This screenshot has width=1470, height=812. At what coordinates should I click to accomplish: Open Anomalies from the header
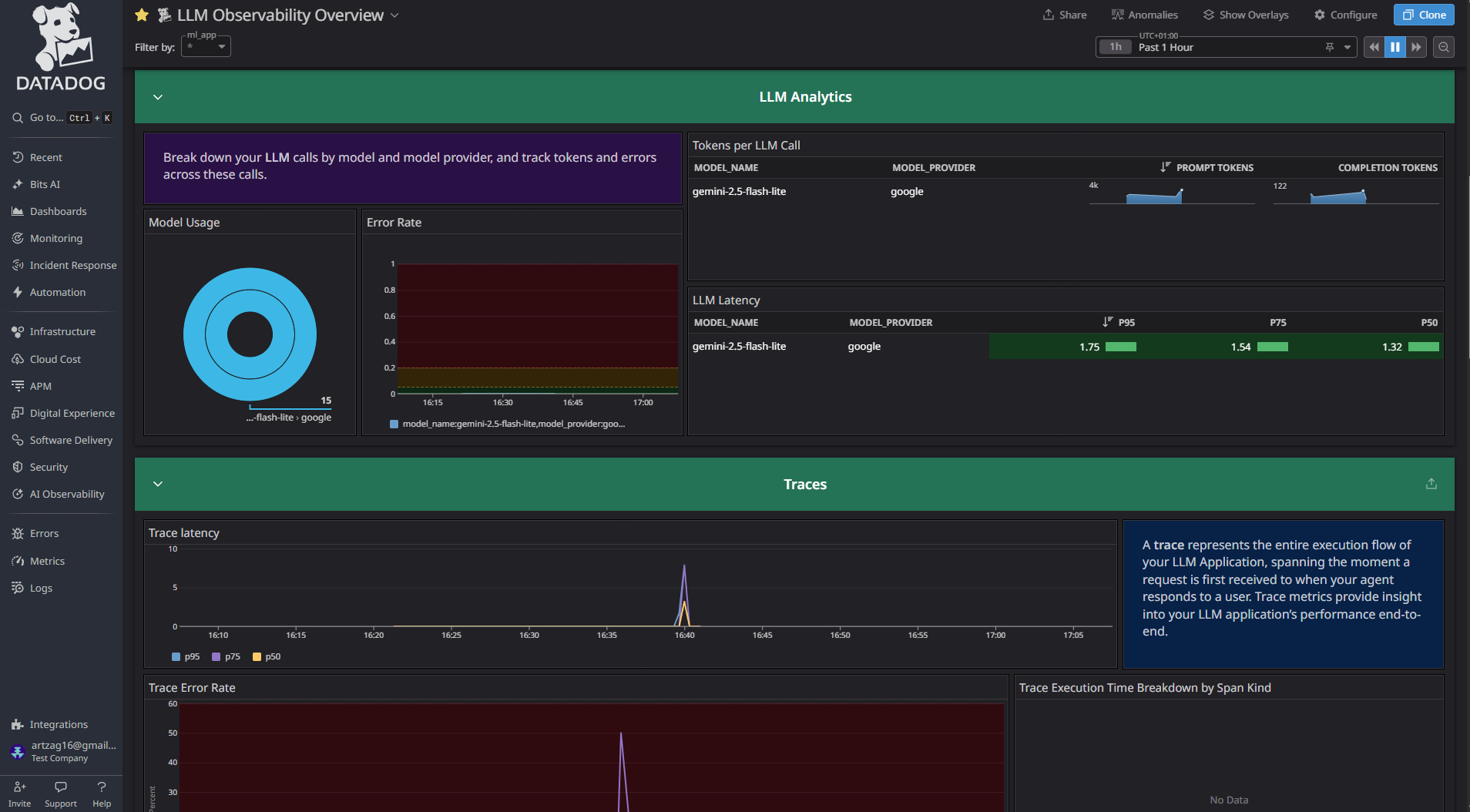(x=1144, y=15)
